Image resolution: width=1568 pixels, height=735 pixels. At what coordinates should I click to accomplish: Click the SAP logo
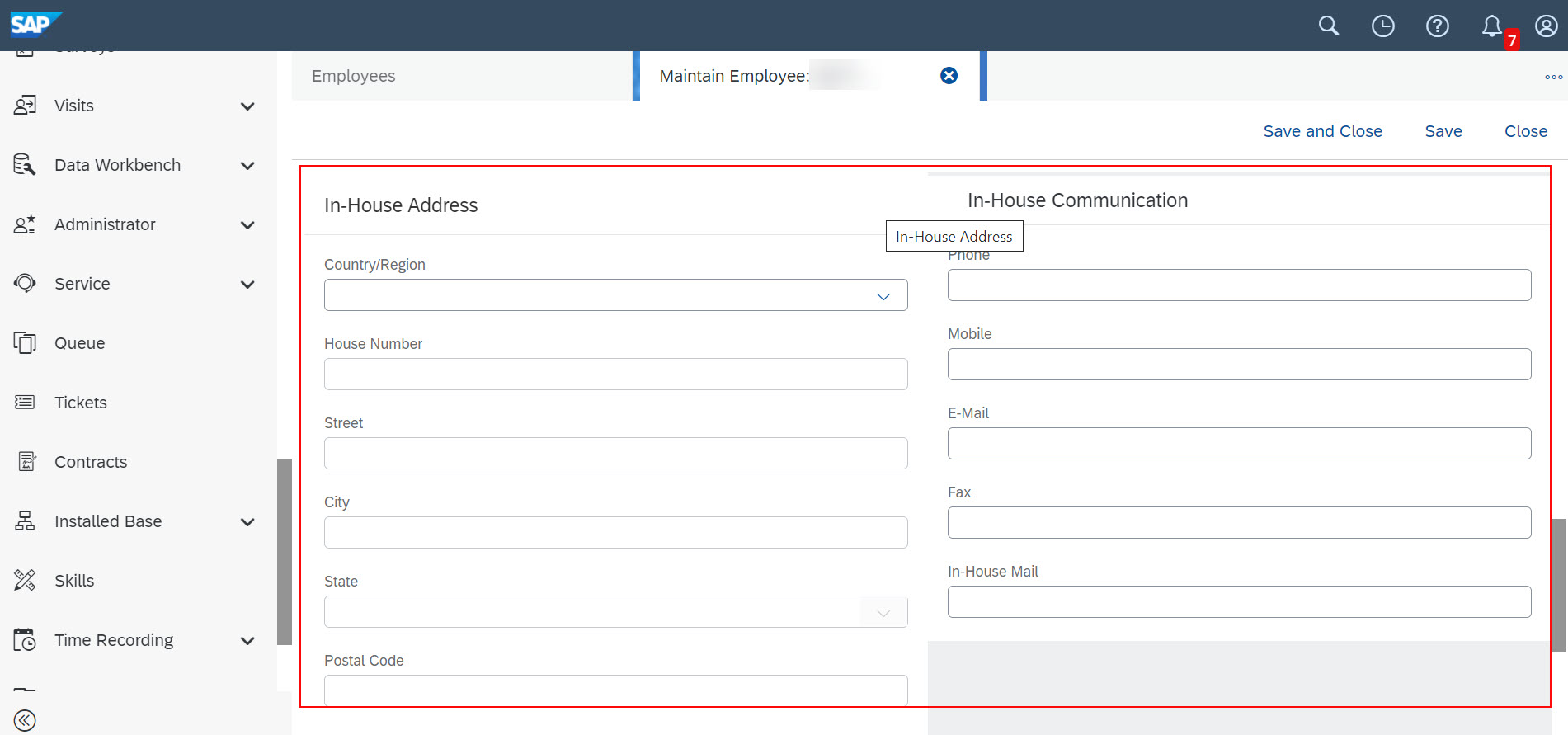click(35, 24)
